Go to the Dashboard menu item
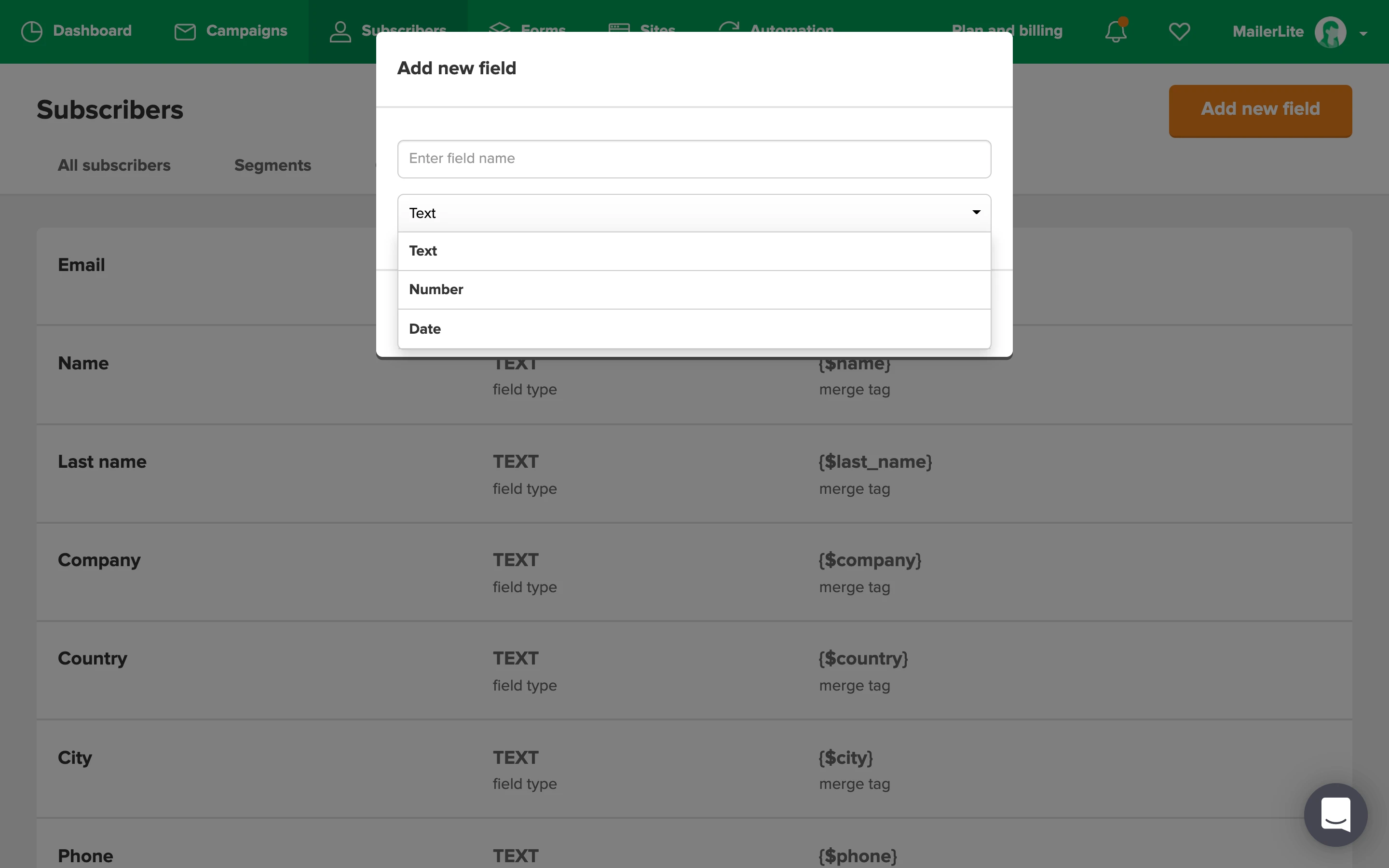 tap(92, 31)
